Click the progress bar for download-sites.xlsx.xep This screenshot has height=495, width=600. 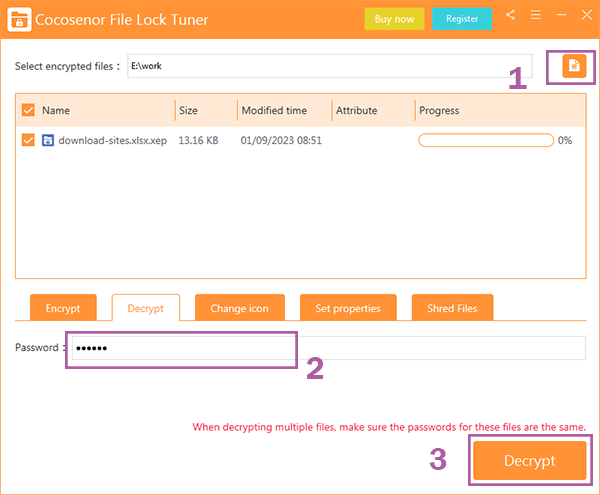pyautogui.click(x=486, y=140)
